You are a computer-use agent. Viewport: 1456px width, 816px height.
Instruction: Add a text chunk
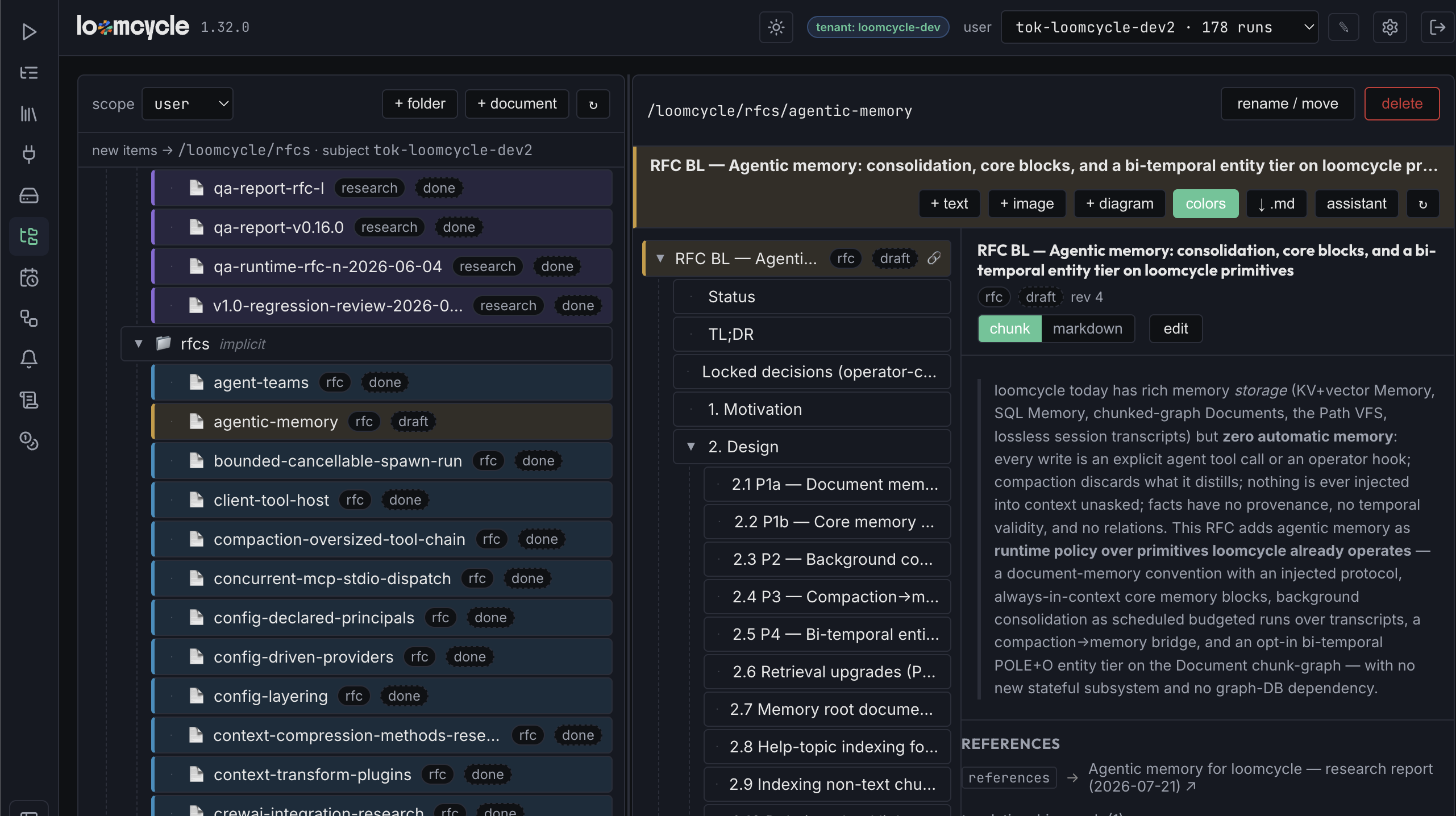point(949,203)
